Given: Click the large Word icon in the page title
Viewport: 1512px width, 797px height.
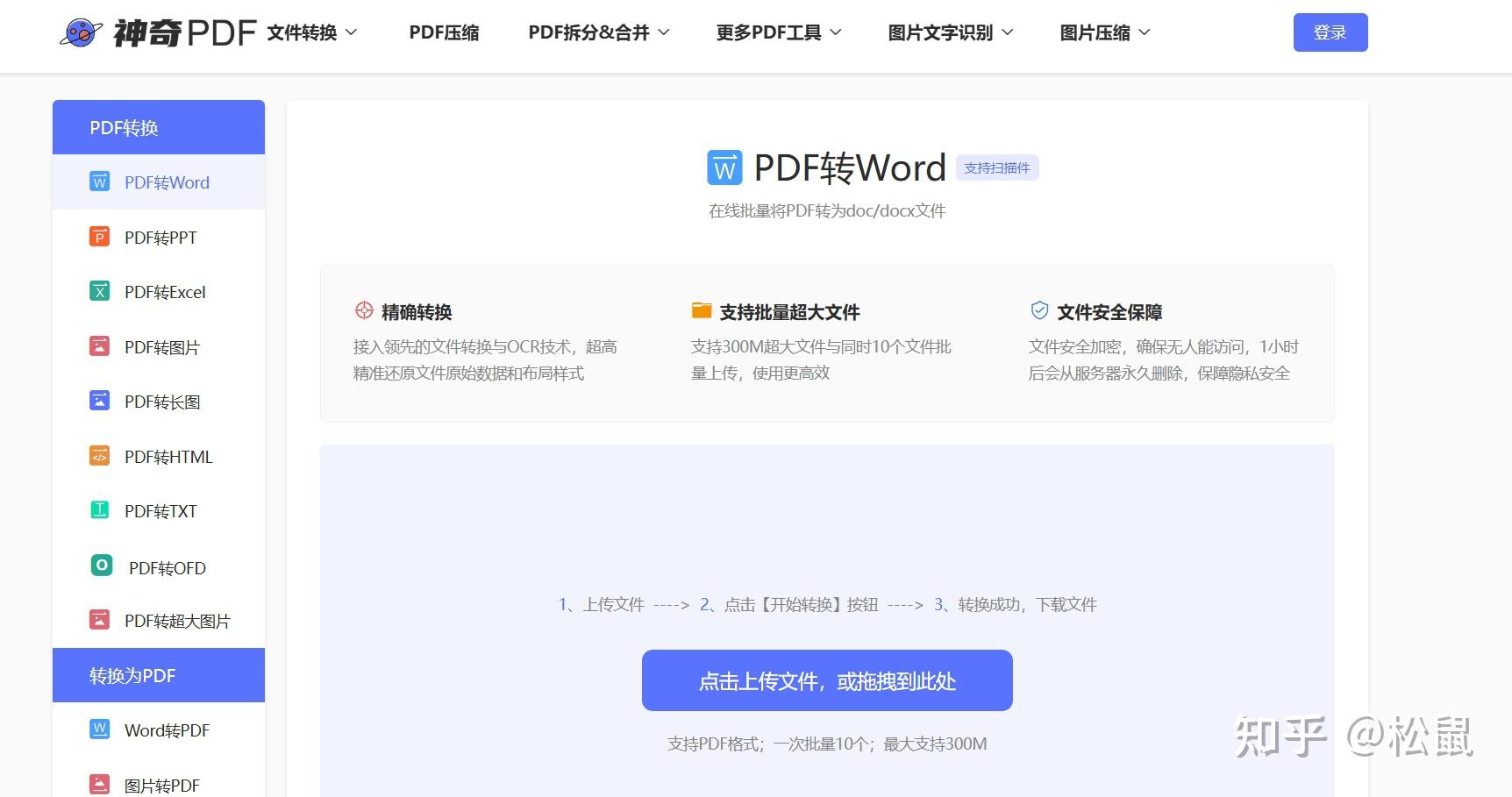Looking at the screenshot, I should pos(724,167).
